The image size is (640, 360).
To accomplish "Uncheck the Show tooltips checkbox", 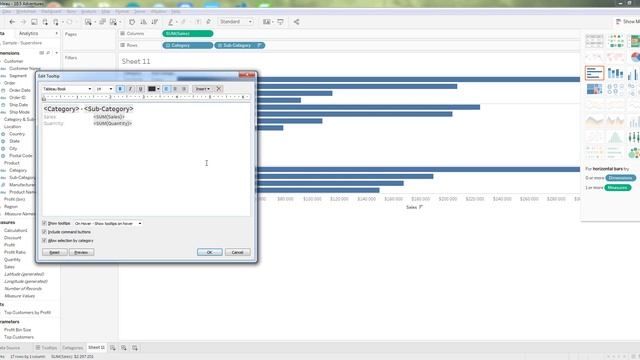I will pyautogui.click(x=44, y=223).
